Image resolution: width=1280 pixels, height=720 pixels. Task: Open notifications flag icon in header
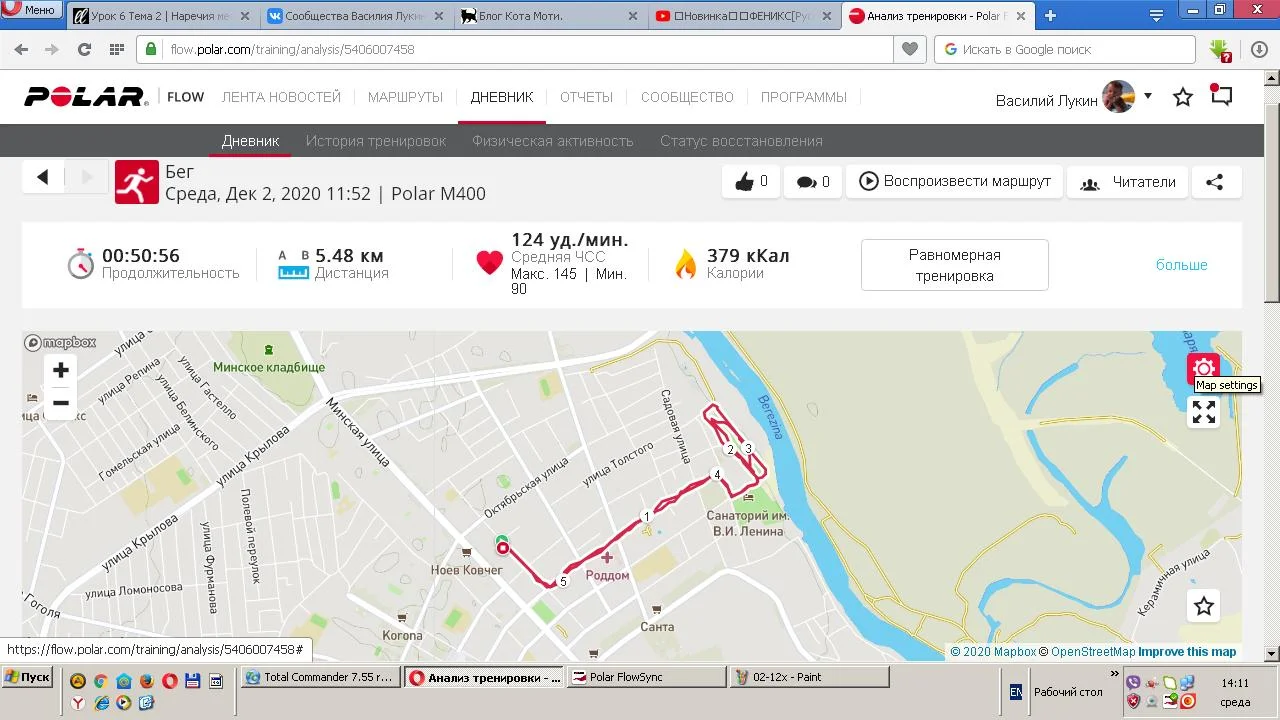pos(1221,96)
